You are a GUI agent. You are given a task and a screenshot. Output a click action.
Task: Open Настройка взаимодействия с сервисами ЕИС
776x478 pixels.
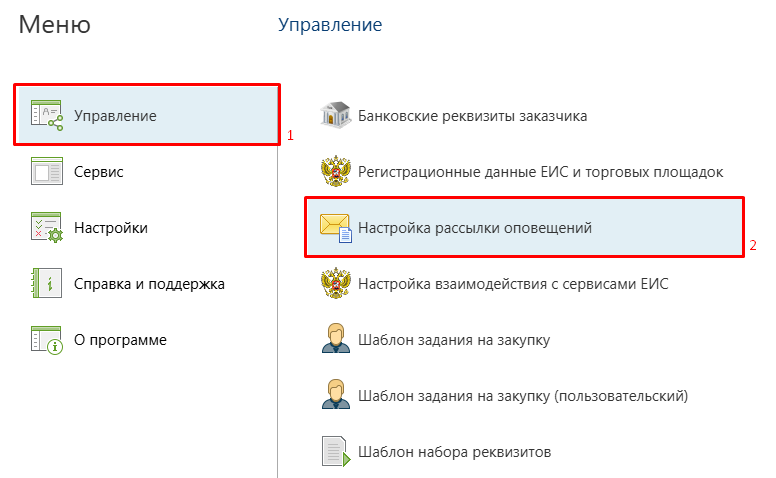click(x=513, y=284)
